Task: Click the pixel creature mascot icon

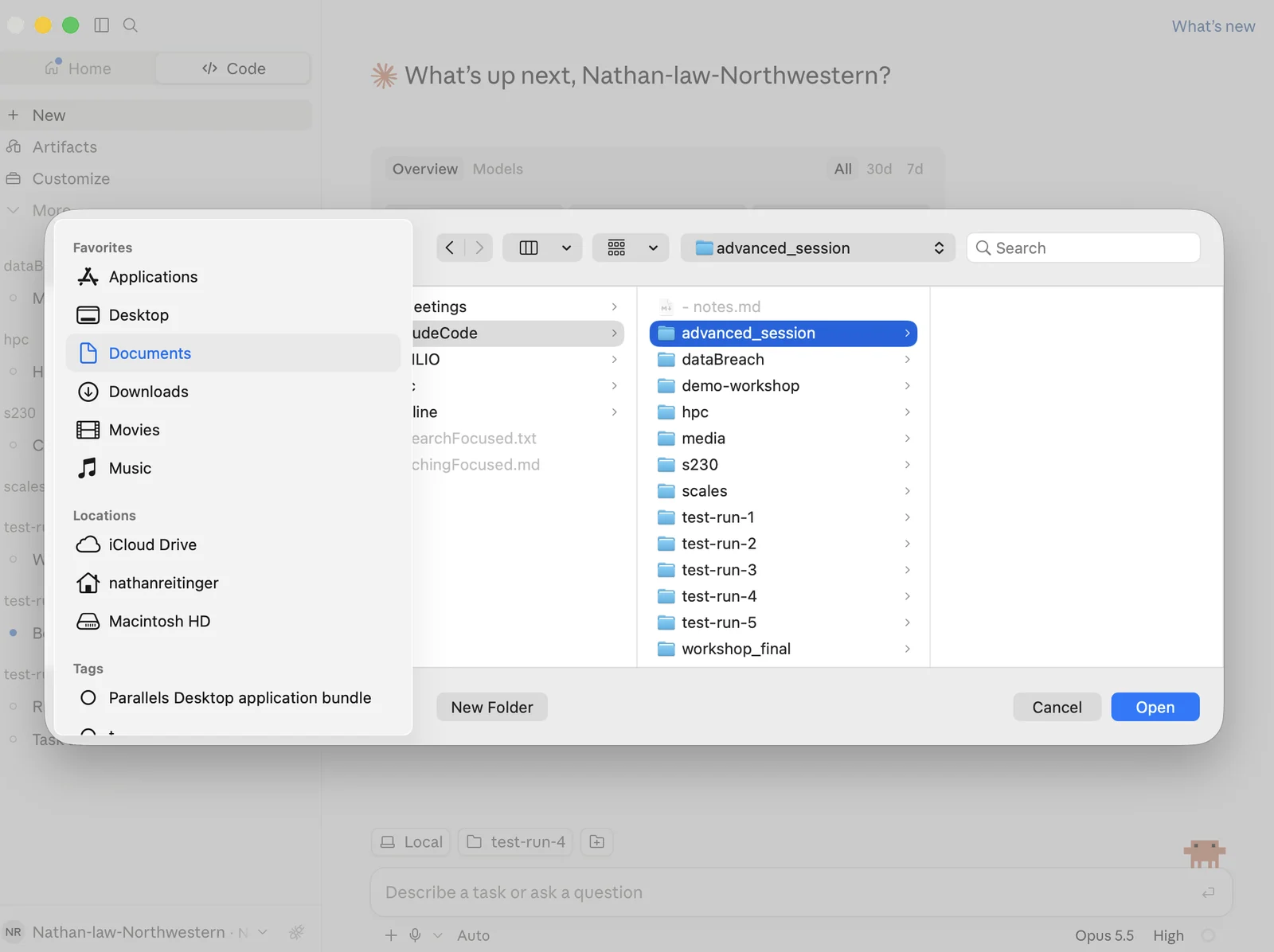Action: [1204, 853]
